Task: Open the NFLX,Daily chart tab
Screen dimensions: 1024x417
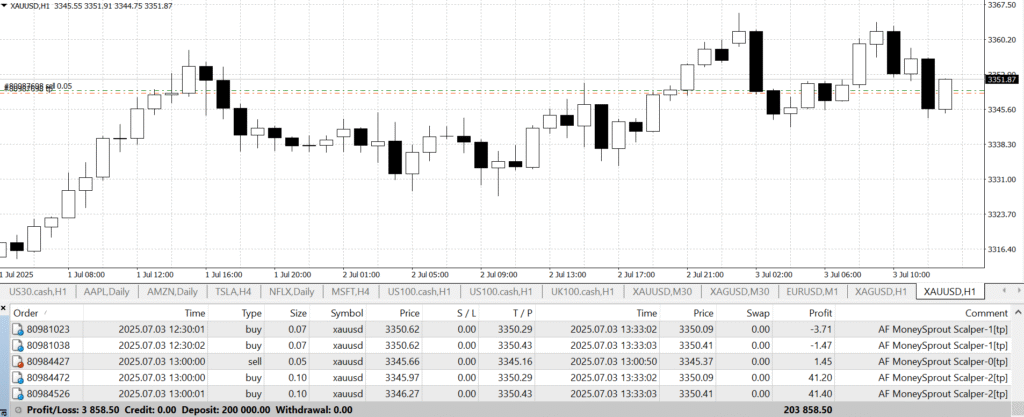Action: pyautogui.click(x=291, y=291)
